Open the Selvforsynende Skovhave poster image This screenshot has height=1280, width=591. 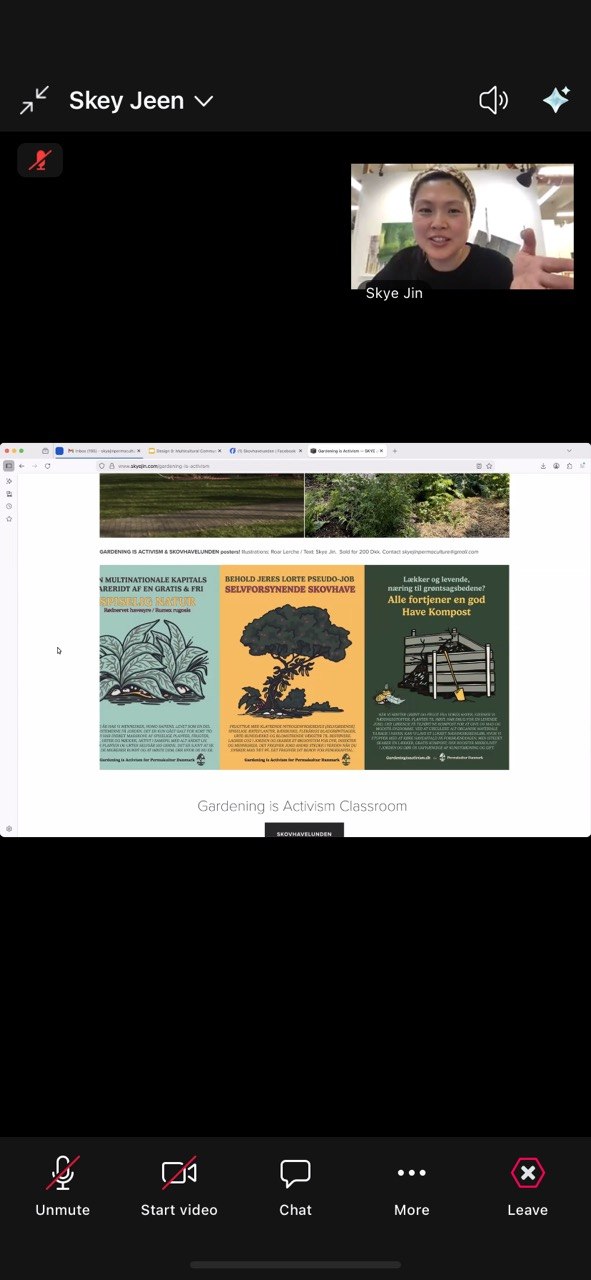[x=292, y=667]
